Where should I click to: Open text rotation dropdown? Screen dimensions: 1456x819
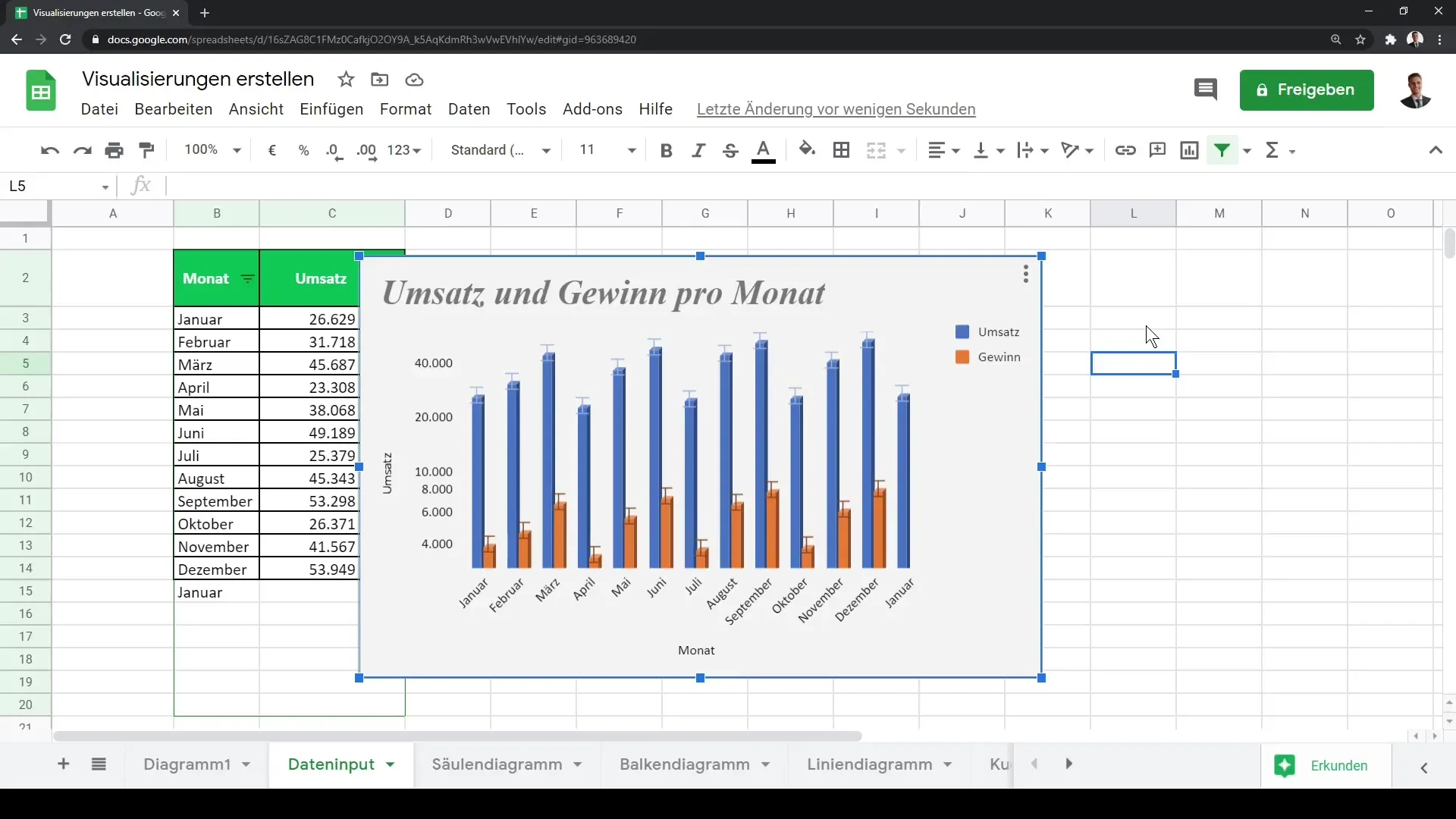click(x=1078, y=150)
